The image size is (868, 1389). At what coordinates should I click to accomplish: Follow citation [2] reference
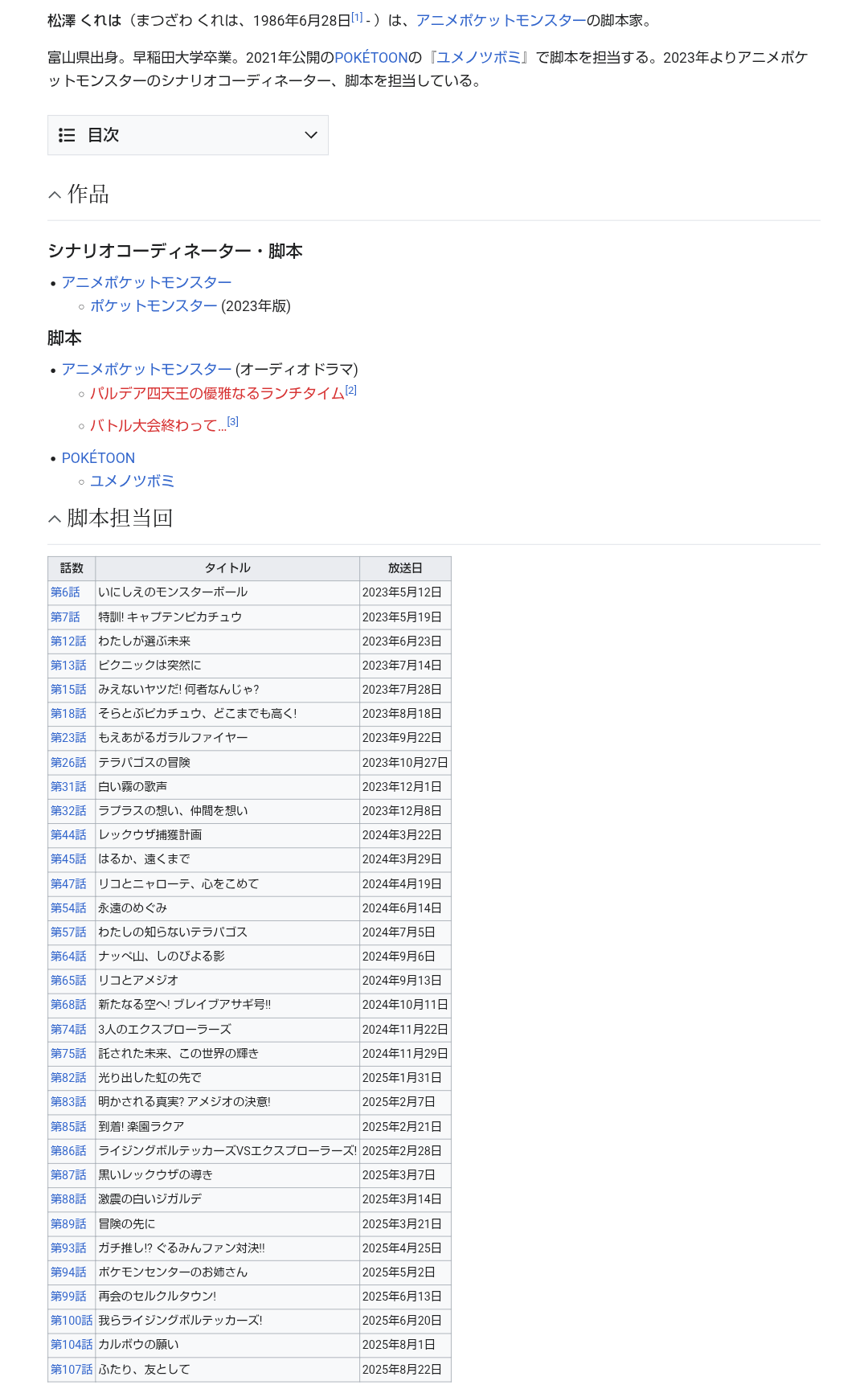point(351,390)
